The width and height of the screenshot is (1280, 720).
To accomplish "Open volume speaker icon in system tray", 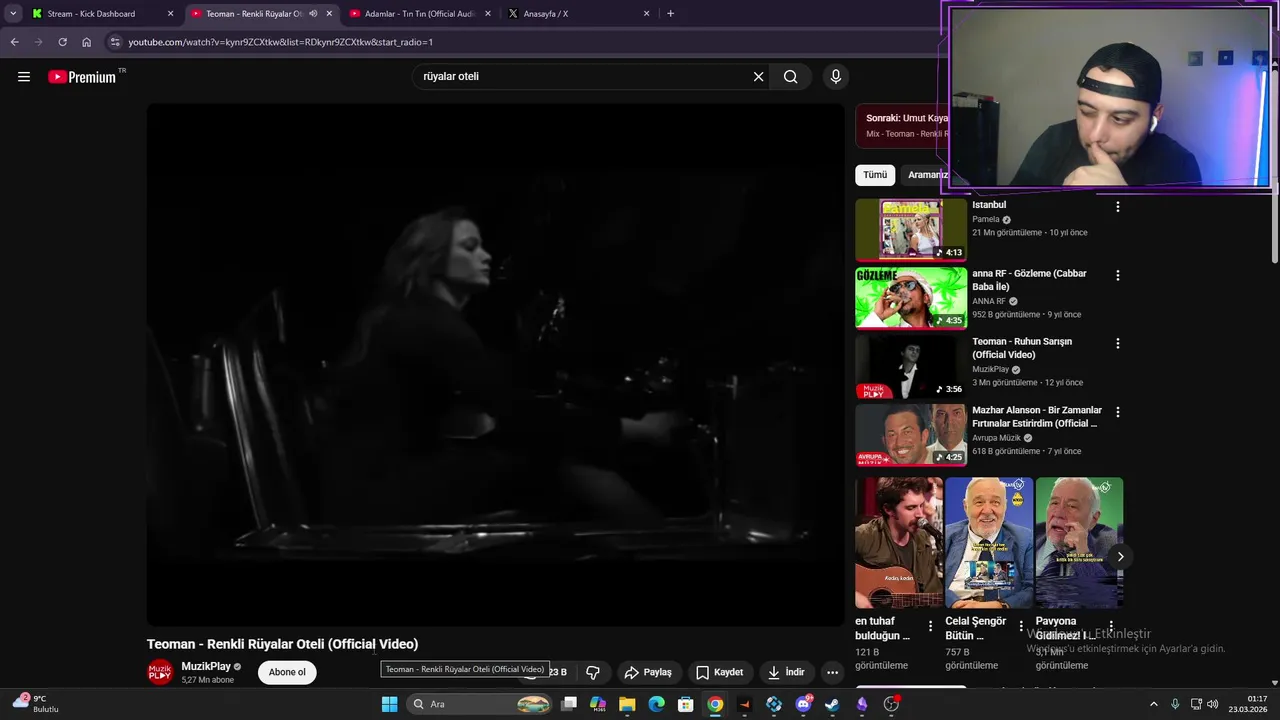I will point(1212,704).
